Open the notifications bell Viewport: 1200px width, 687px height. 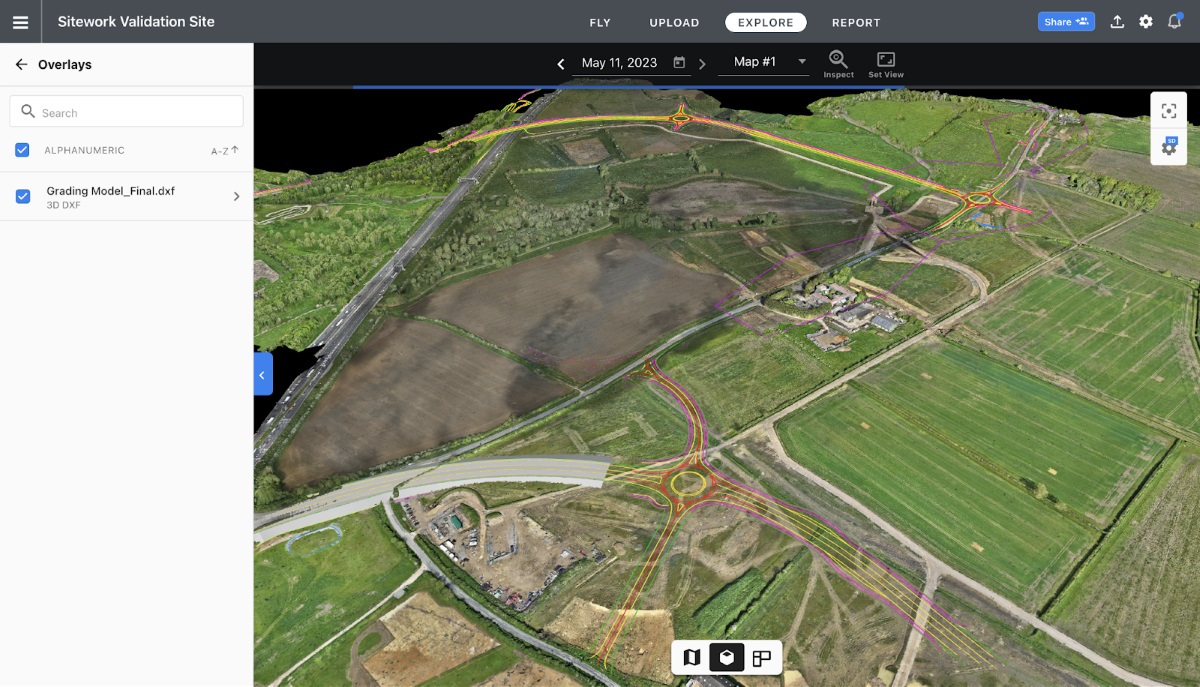tap(1175, 22)
